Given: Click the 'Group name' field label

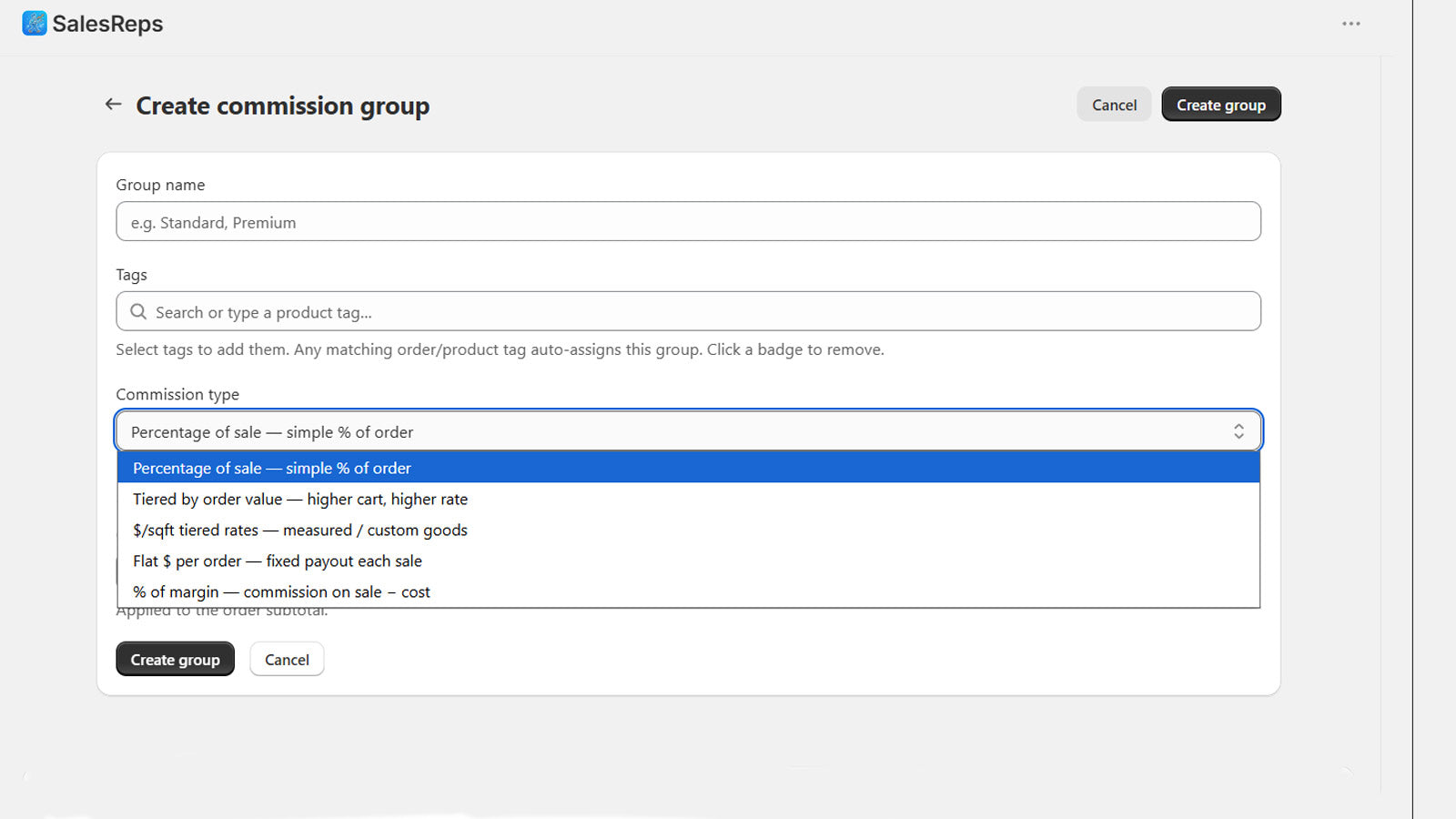Looking at the screenshot, I should [x=160, y=185].
